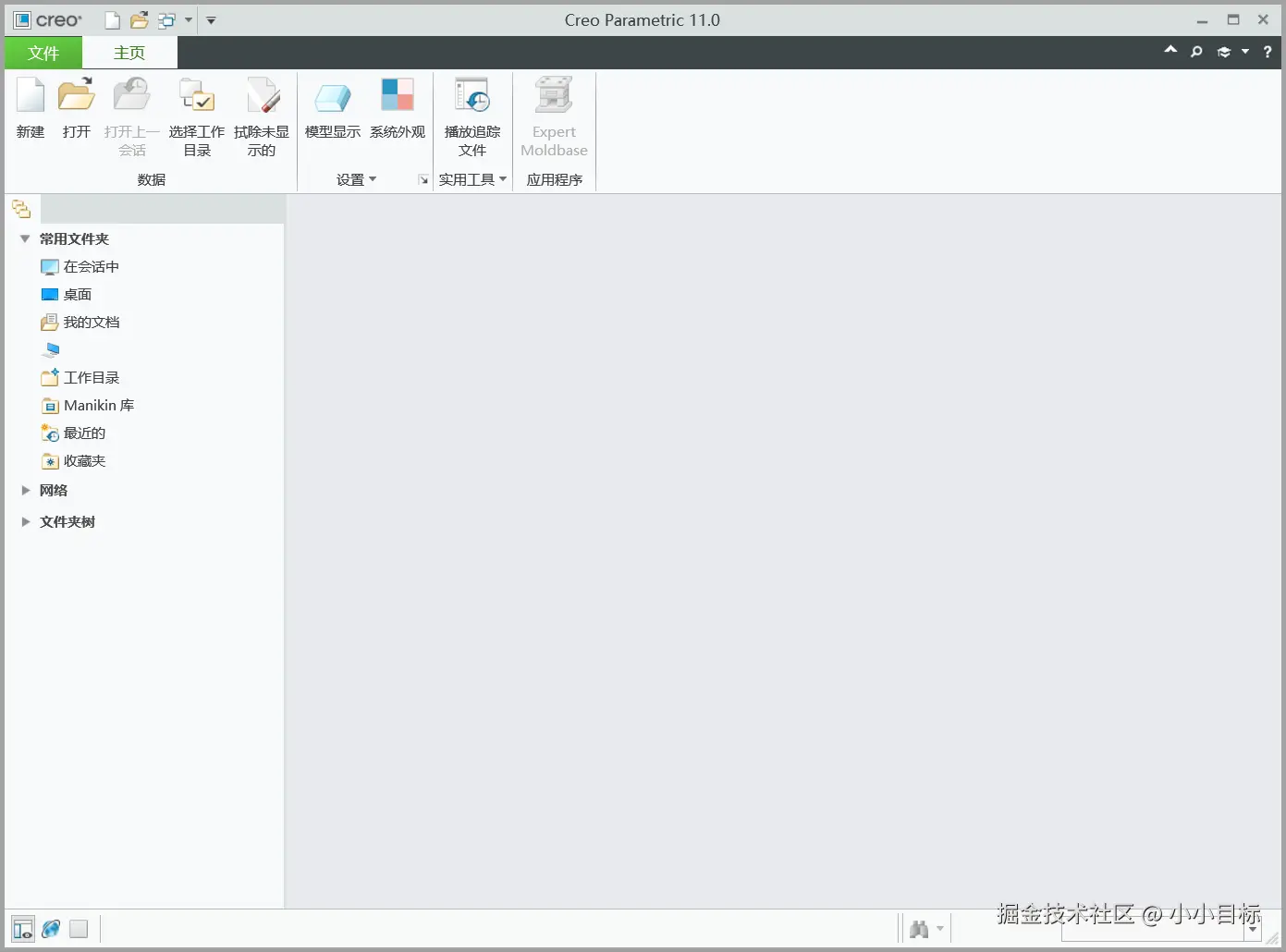This screenshot has height=952, width=1286.
Task: Toggle browser display icon in status bar
Action: [x=51, y=929]
